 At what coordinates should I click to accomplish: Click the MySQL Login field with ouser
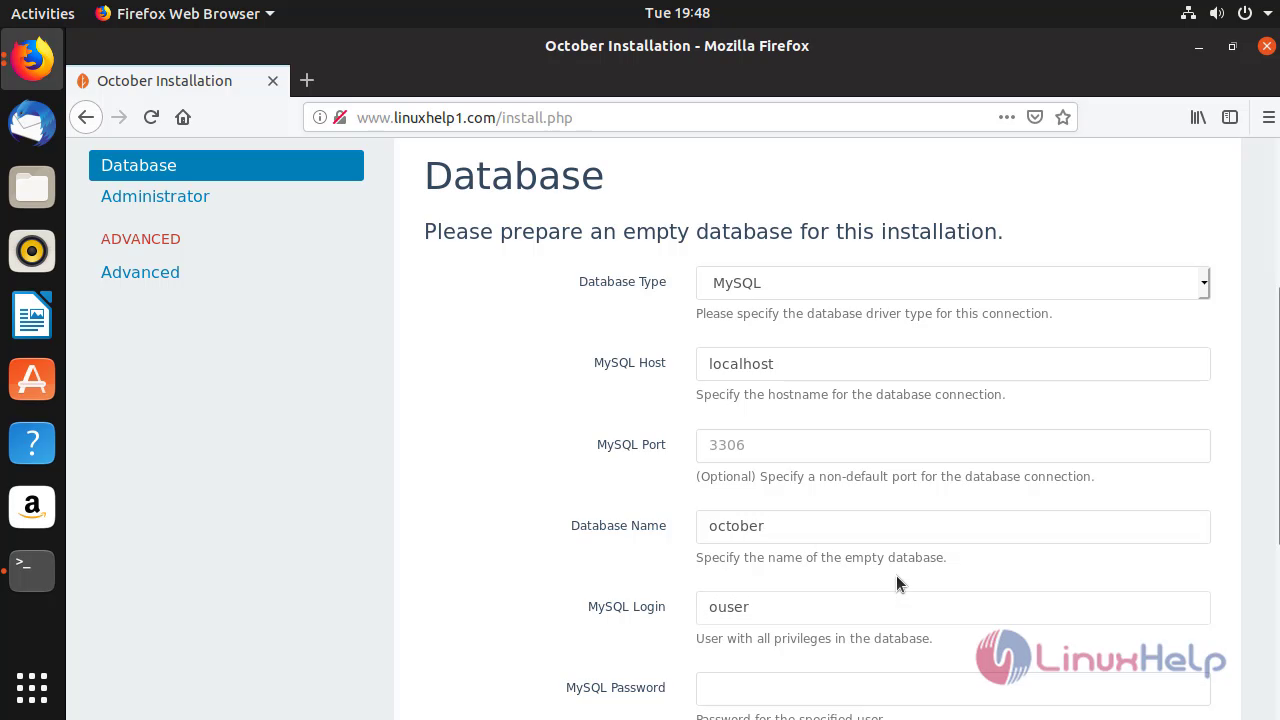[x=953, y=608]
